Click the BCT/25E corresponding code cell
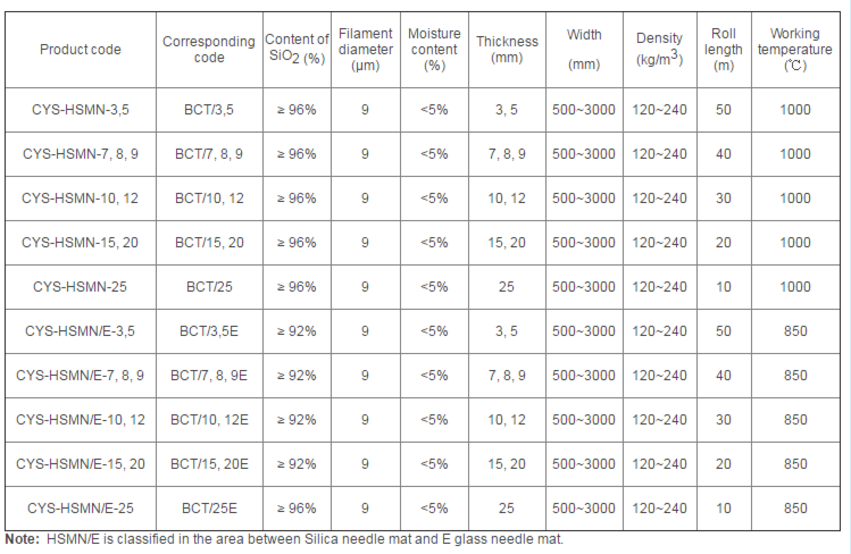 (208, 508)
